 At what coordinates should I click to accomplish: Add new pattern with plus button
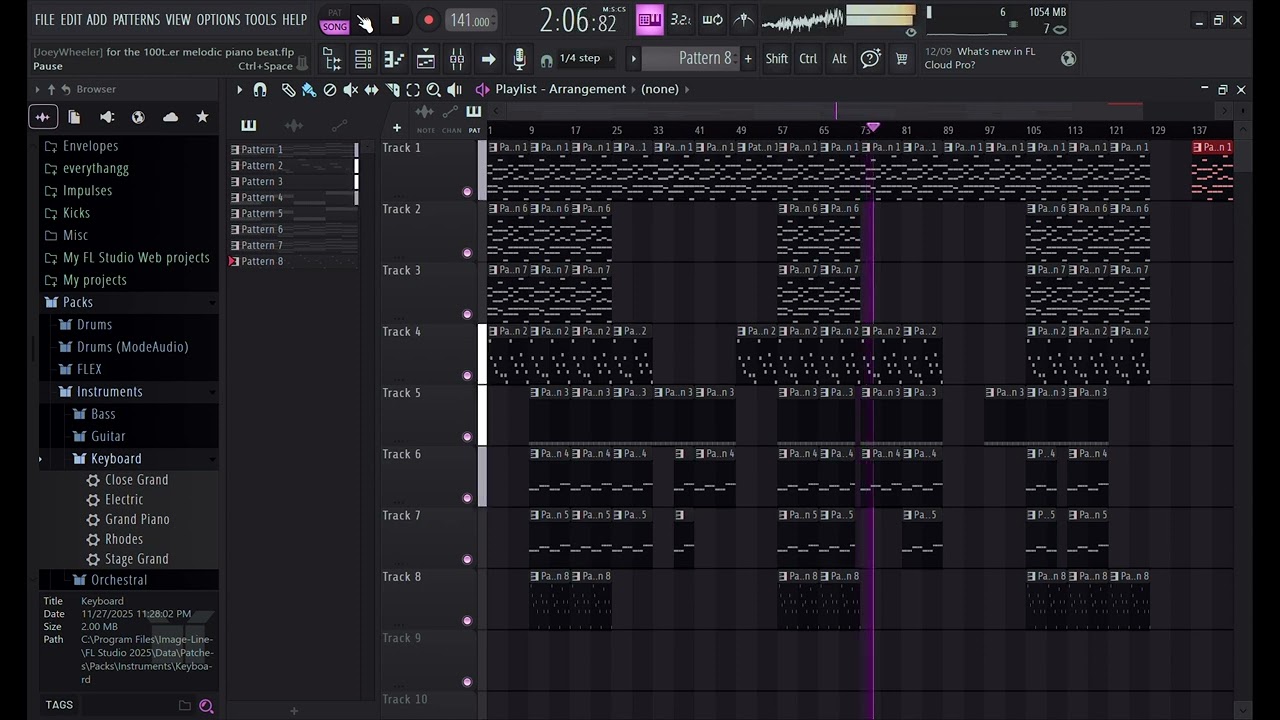(747, 59)
